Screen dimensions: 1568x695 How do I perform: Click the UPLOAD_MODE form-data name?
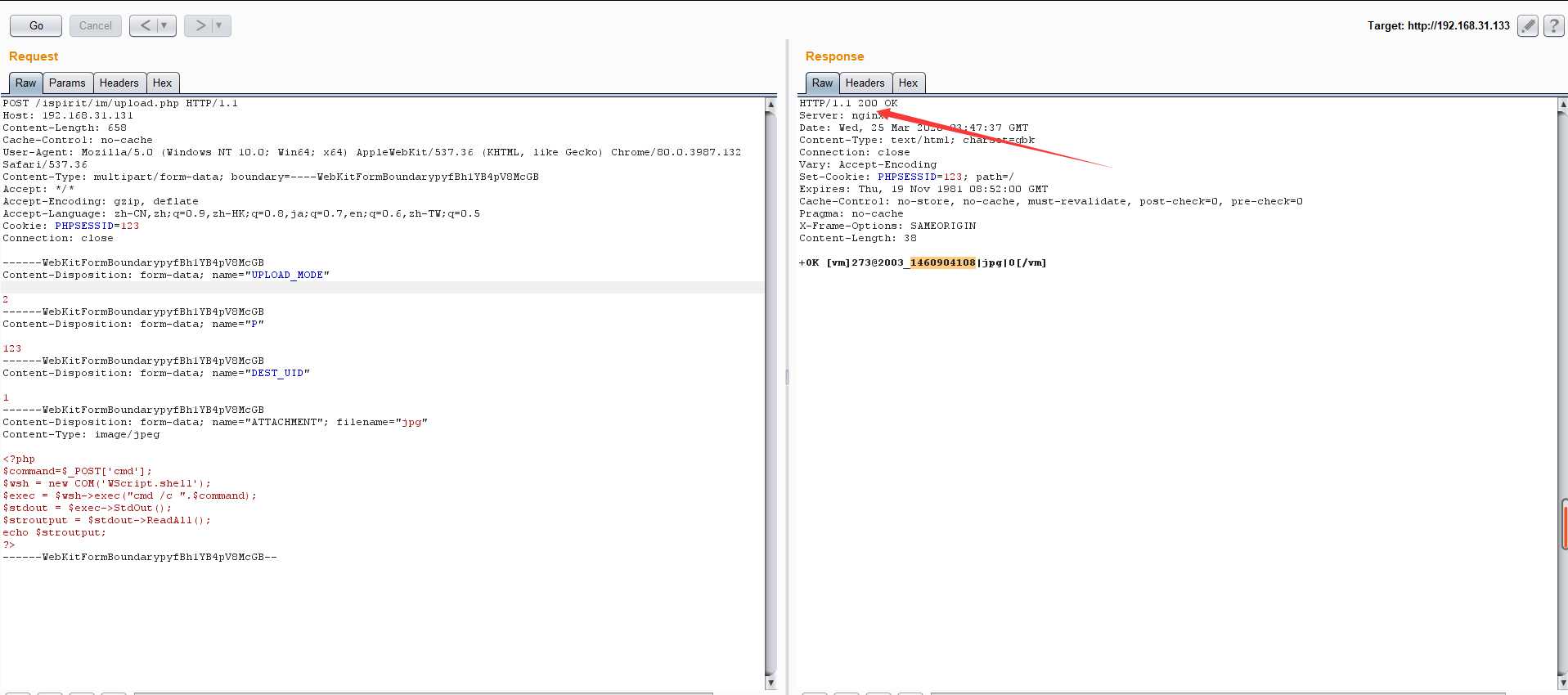287,275
